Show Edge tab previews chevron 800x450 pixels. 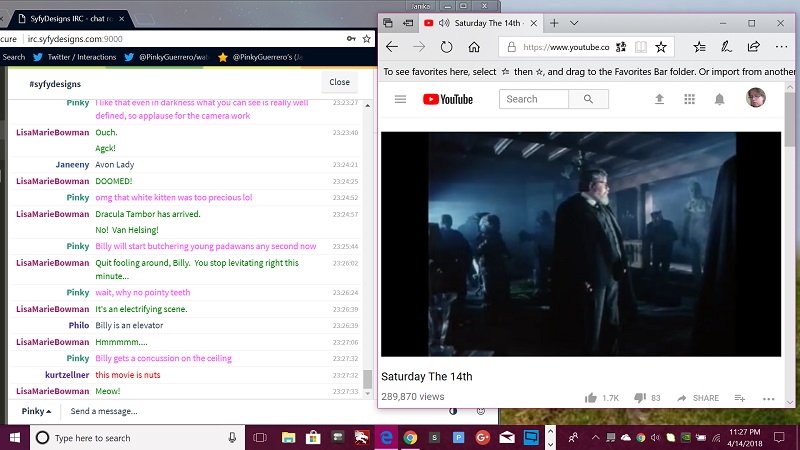(x=574, y=23)
